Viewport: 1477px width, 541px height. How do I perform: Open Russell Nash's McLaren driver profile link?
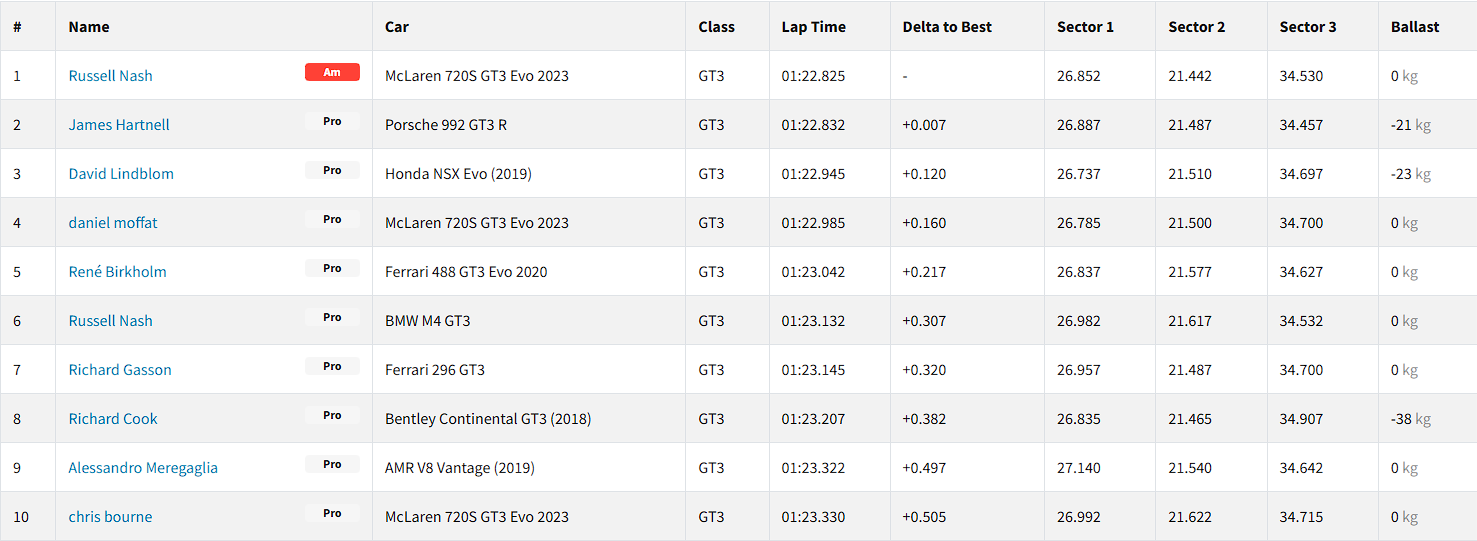(110, 76)
